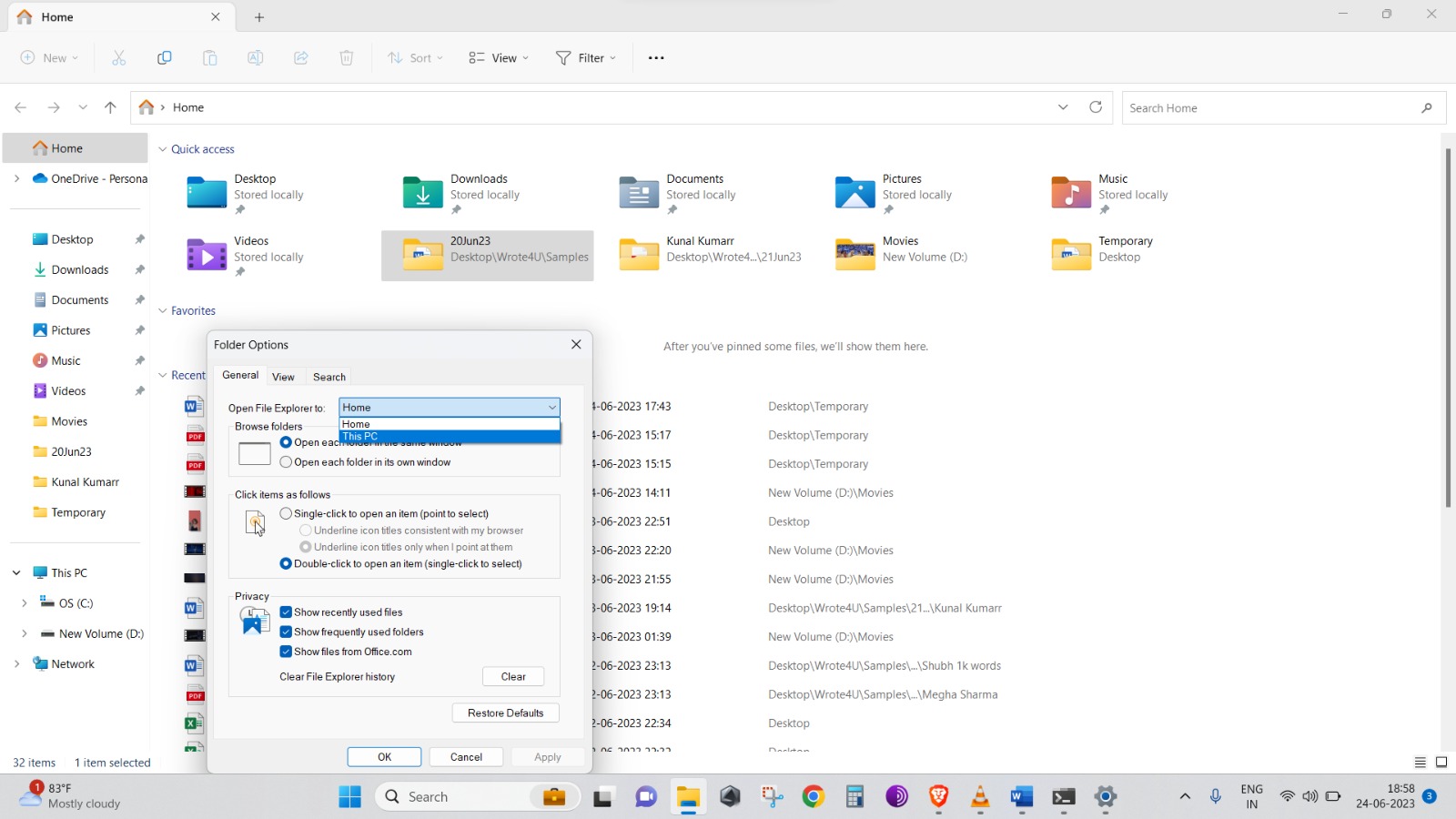Select Open each folder in its own window
1456x819 pixels.
click(286, 462)
